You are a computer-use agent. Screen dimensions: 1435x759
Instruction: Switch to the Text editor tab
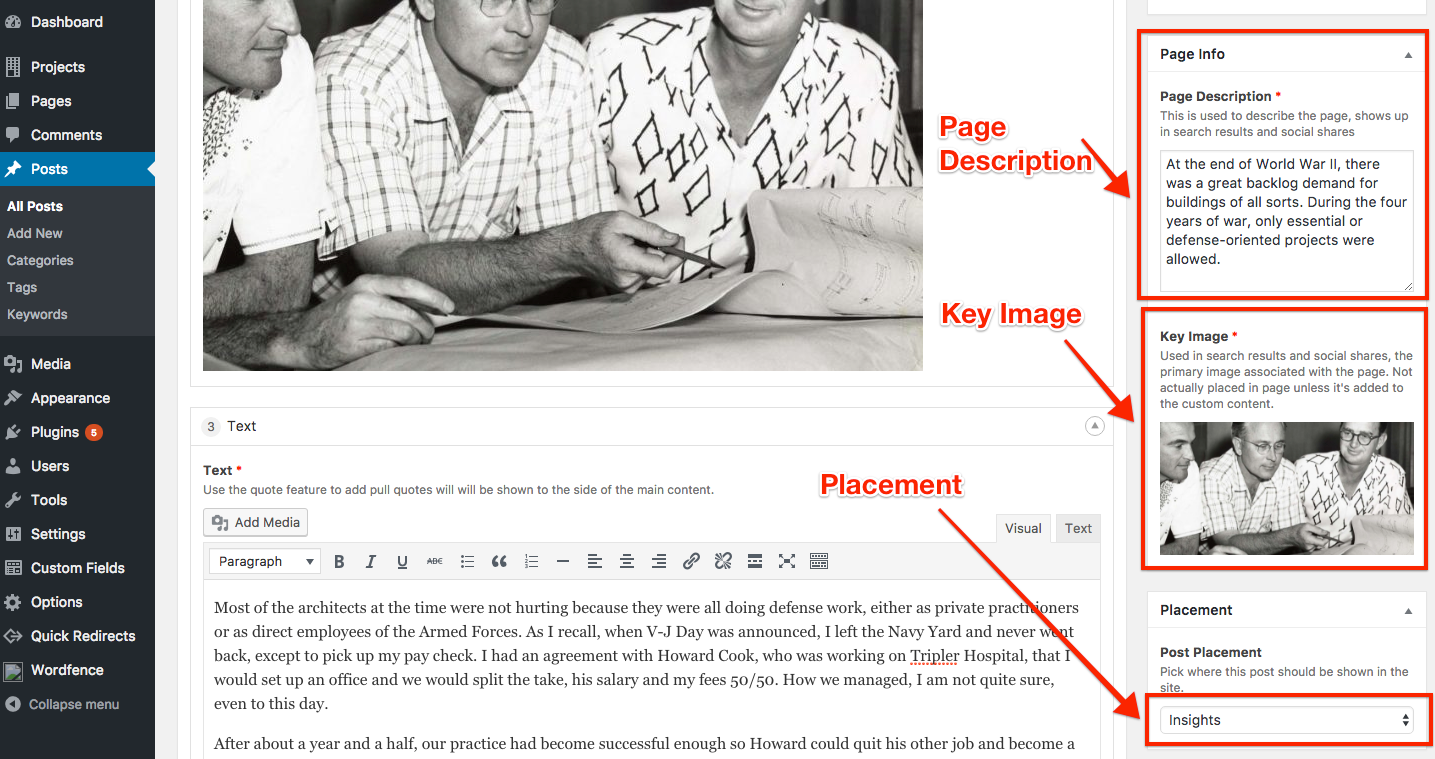pos(1078,529)
